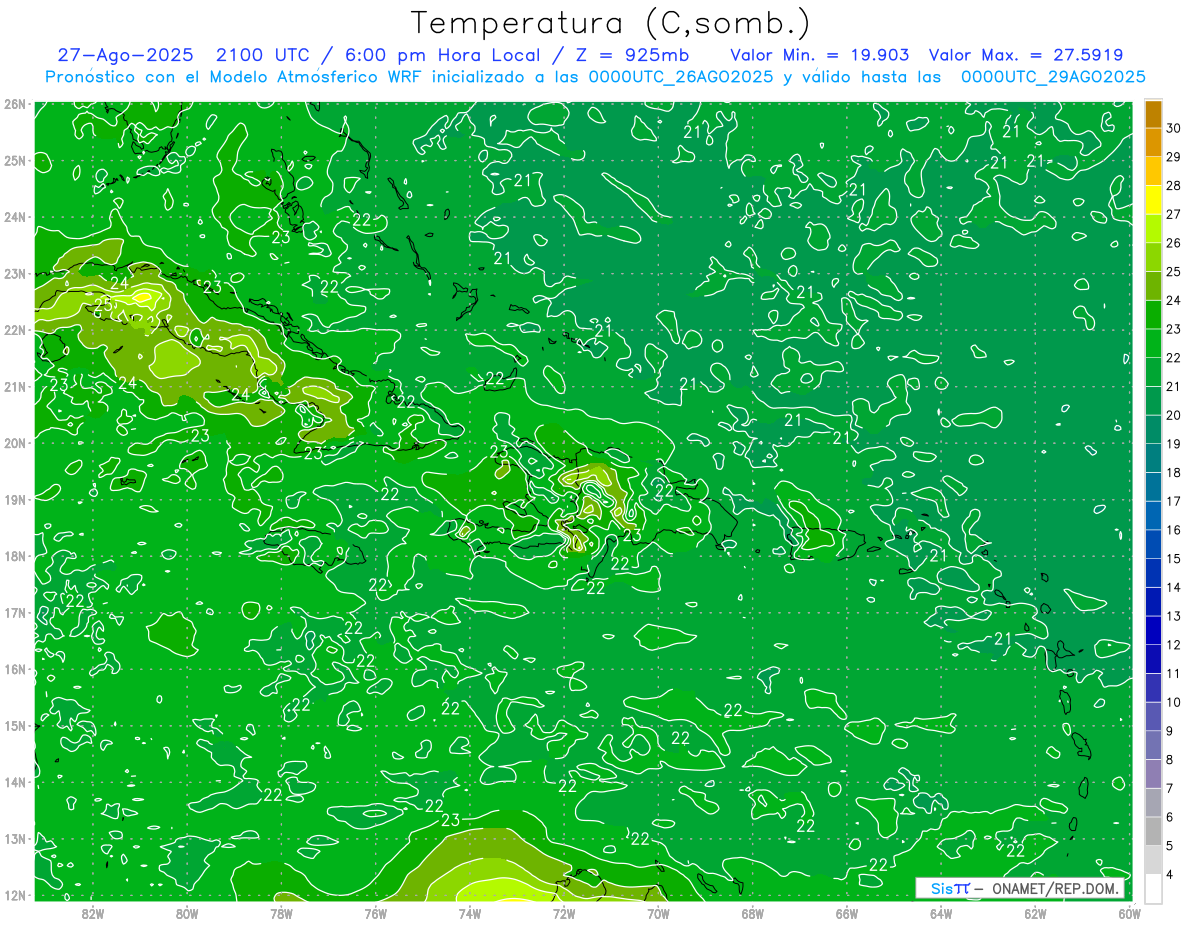Click the "Valor Min. = 19.903" readout
Viewport: 1200px width, 927px height.
pos(819,55)
